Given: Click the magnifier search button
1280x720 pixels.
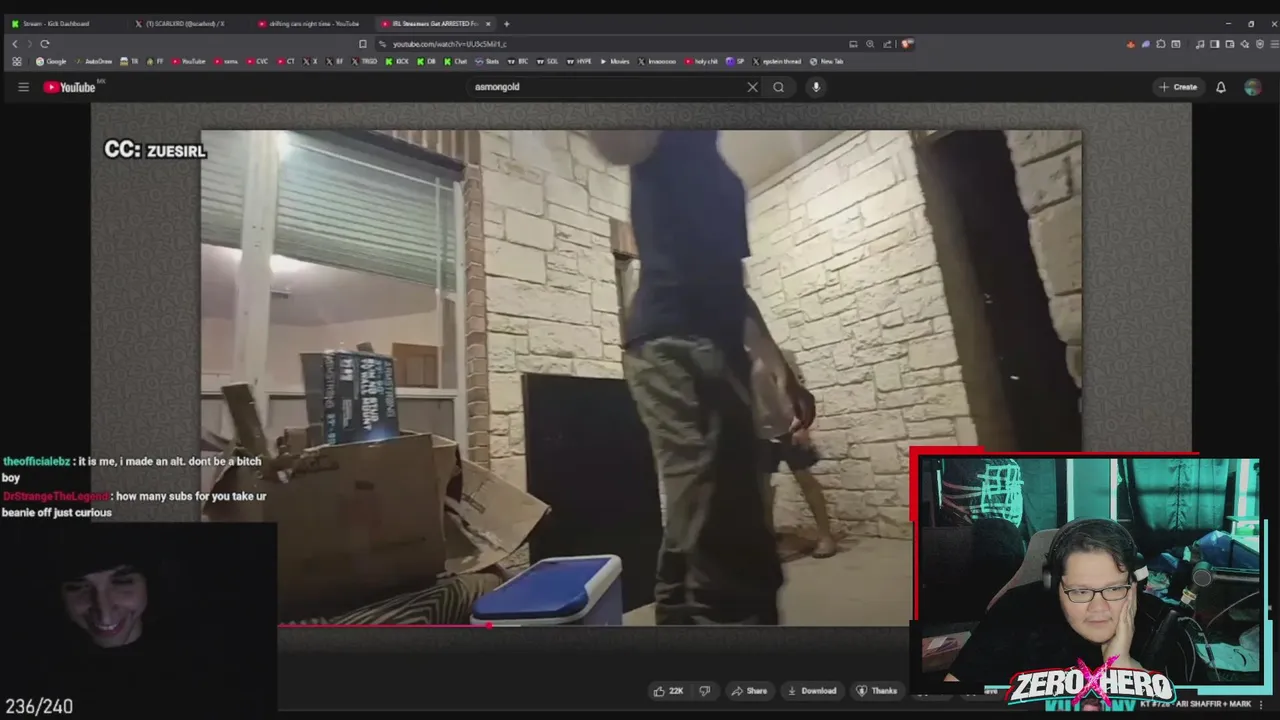Looking at the screenshot, I should point(778,87).
